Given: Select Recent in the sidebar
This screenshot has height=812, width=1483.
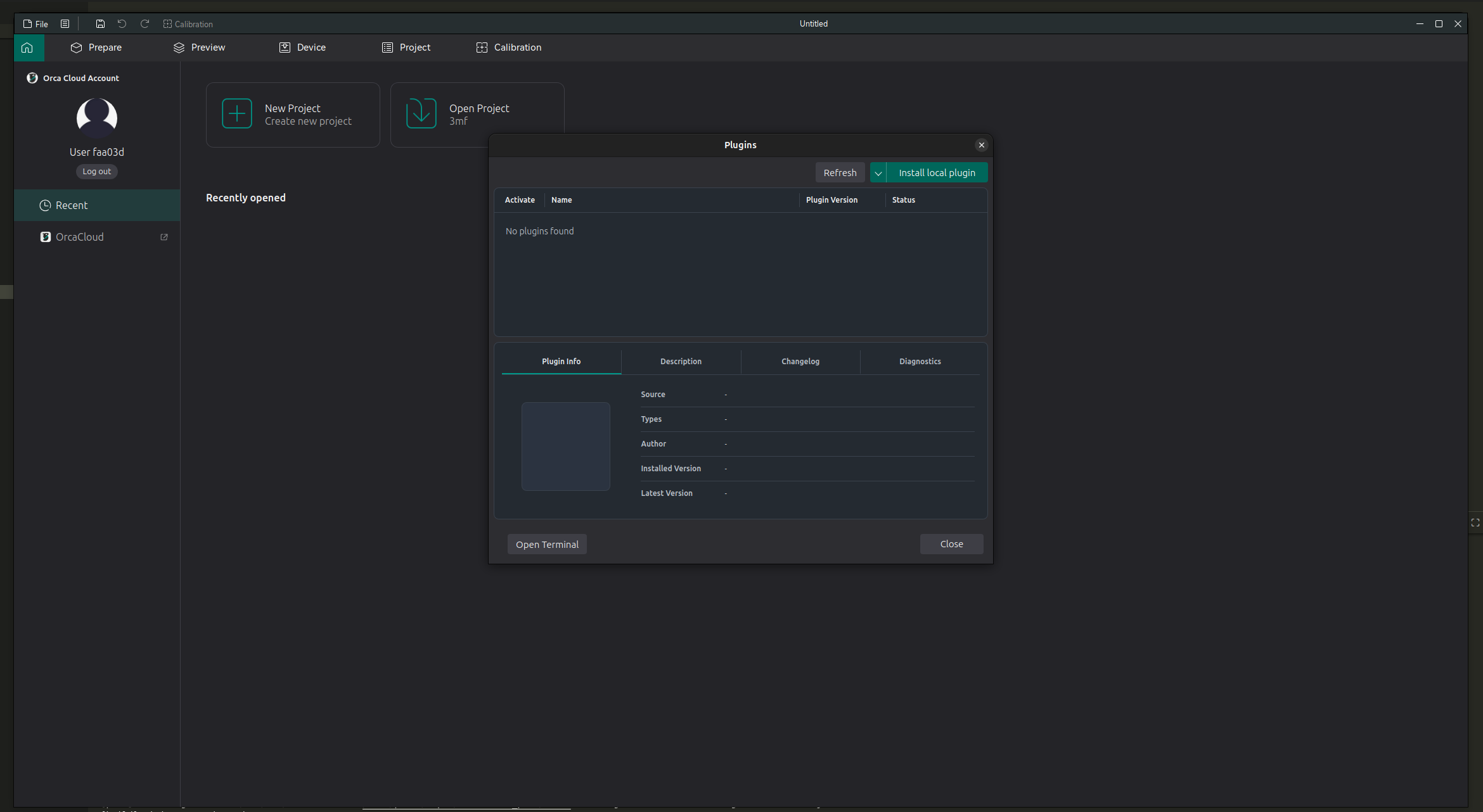Looking at the screenshot, I should [97, 205].
